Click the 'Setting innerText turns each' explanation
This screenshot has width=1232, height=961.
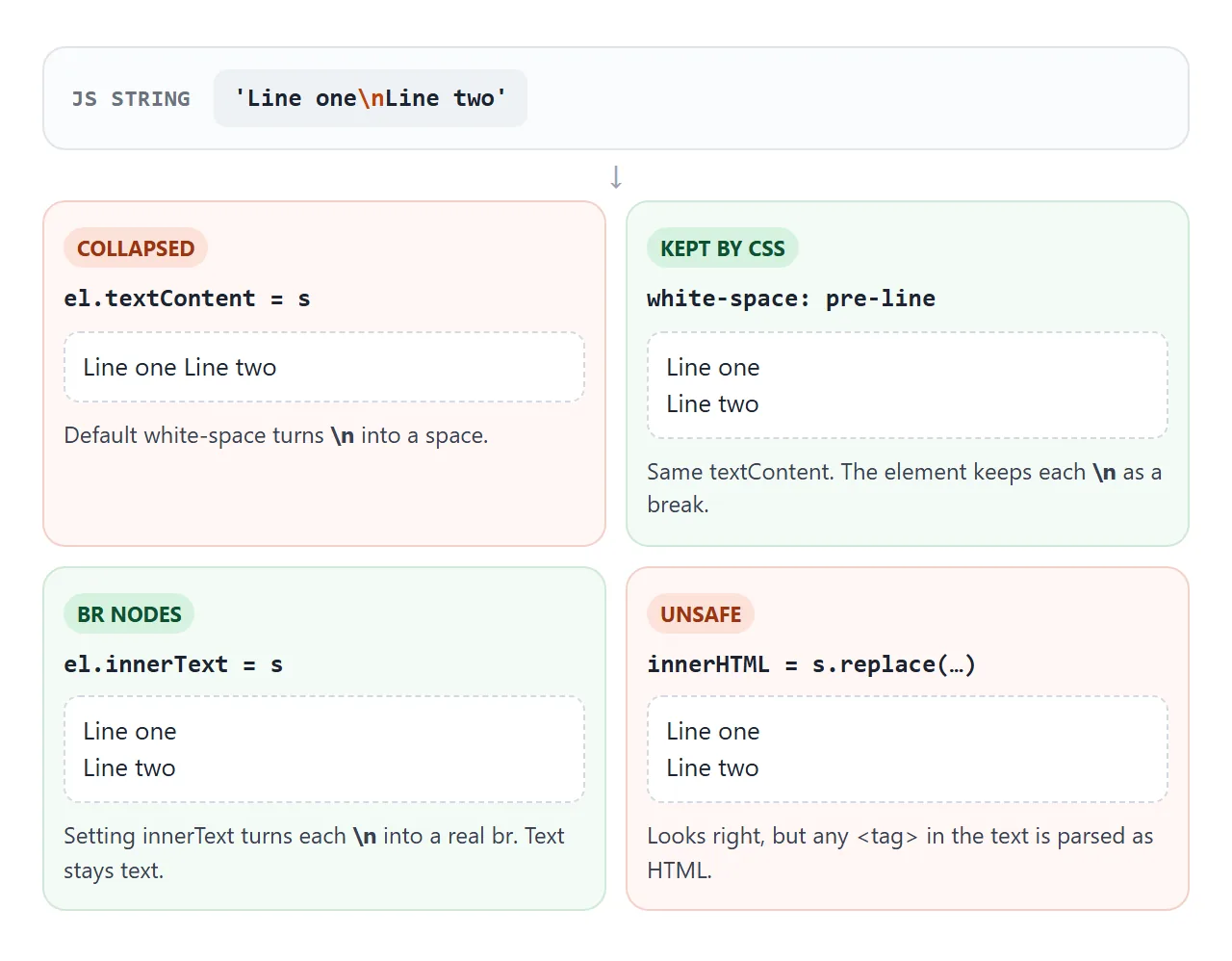(315, 853)
